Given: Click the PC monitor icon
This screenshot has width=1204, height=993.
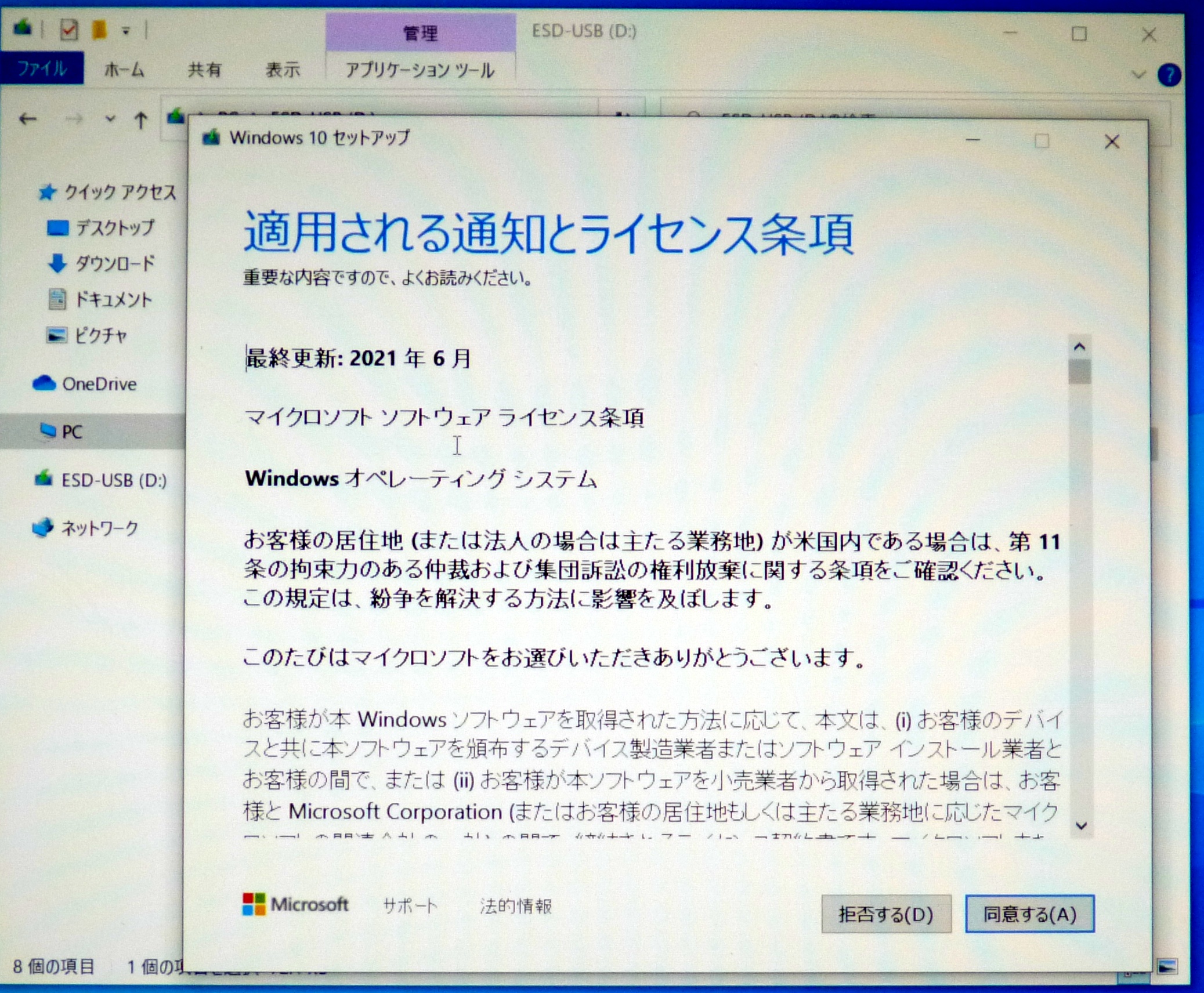Looking at the screenshot, I should click(48, 430).
